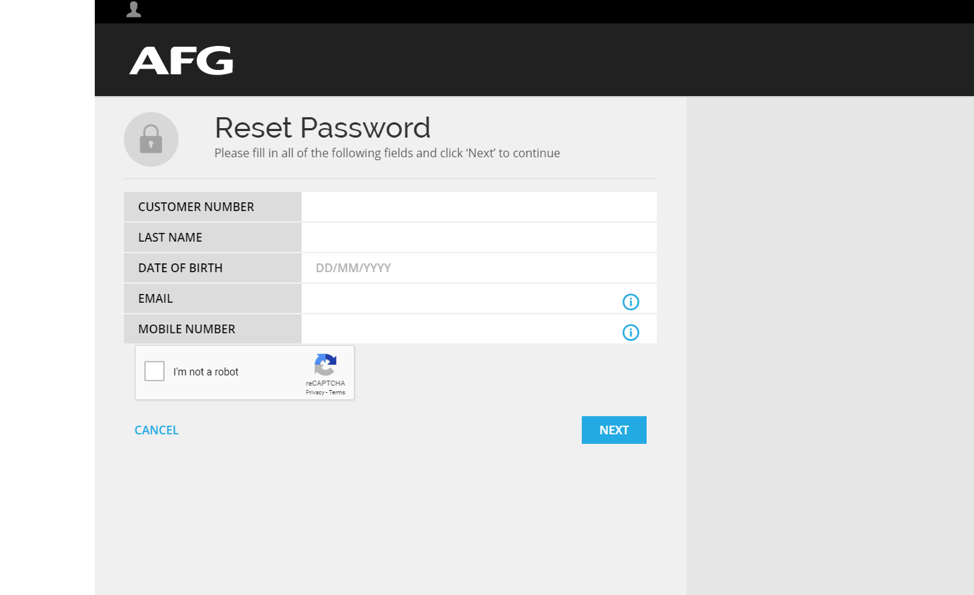974x595 pixels.
Task: Open the info icon in the Email field
Action: pos(630,302)
